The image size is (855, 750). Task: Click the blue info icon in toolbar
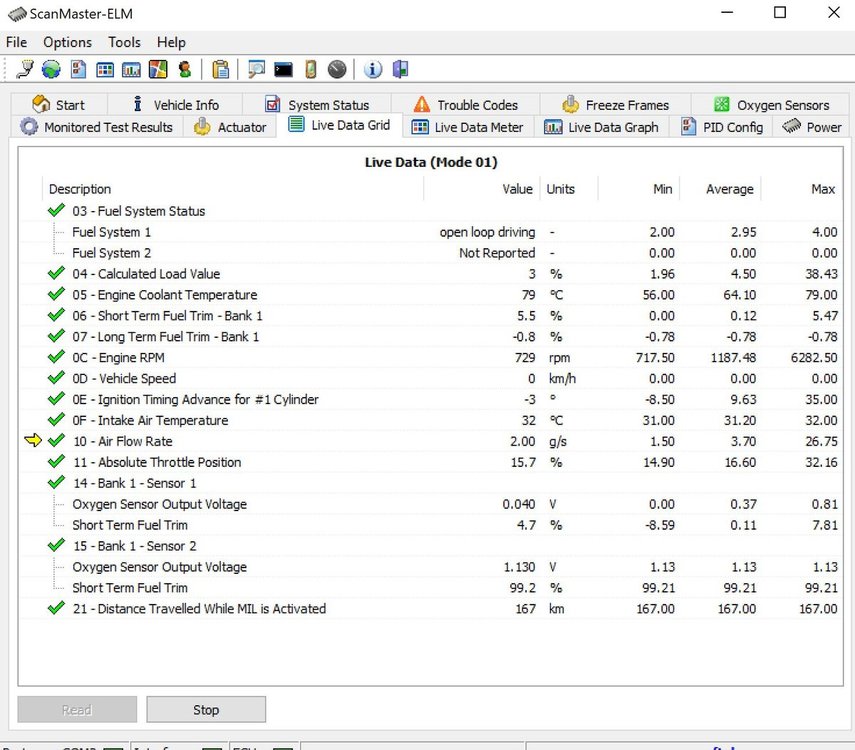click(373, 69)
